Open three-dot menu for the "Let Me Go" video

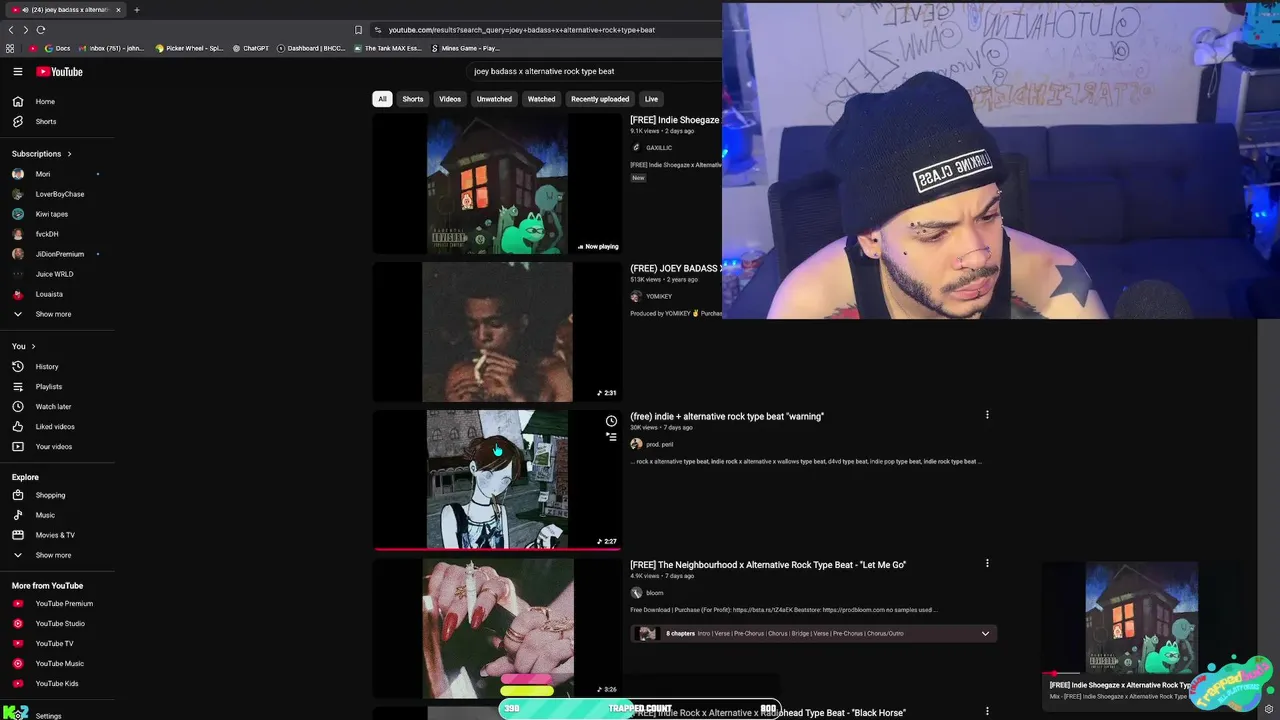coord(987,563)
